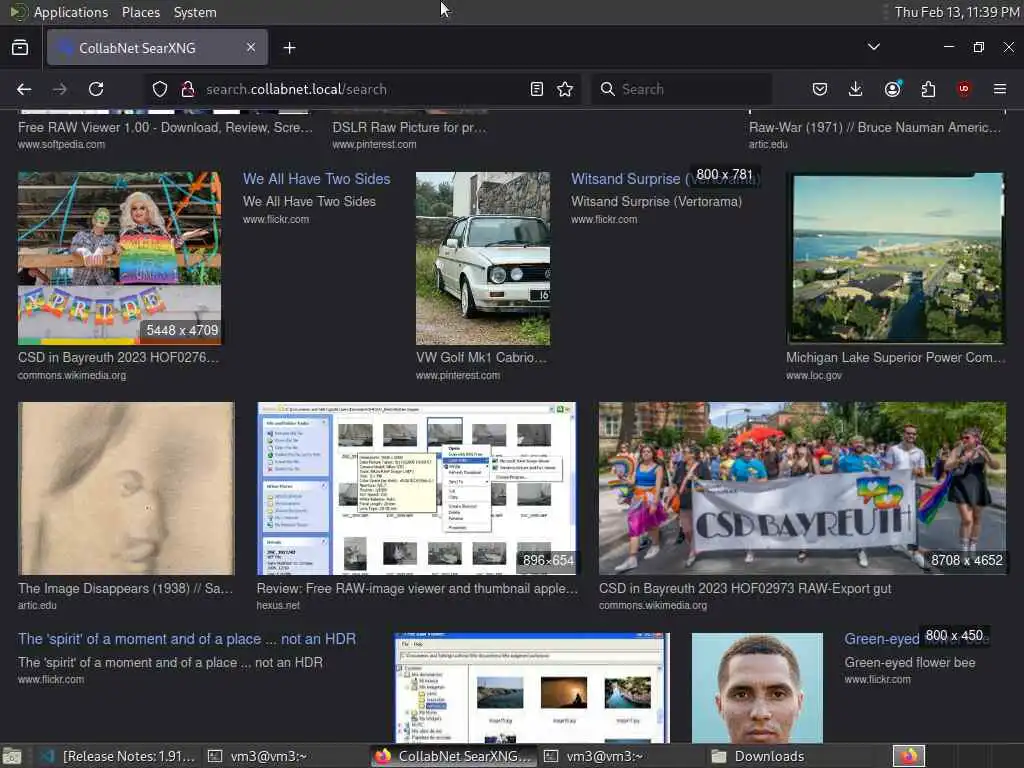1024x768 pixels.
Task: Show desktop icon in taskbar corner
Action: tap(12, 756)
